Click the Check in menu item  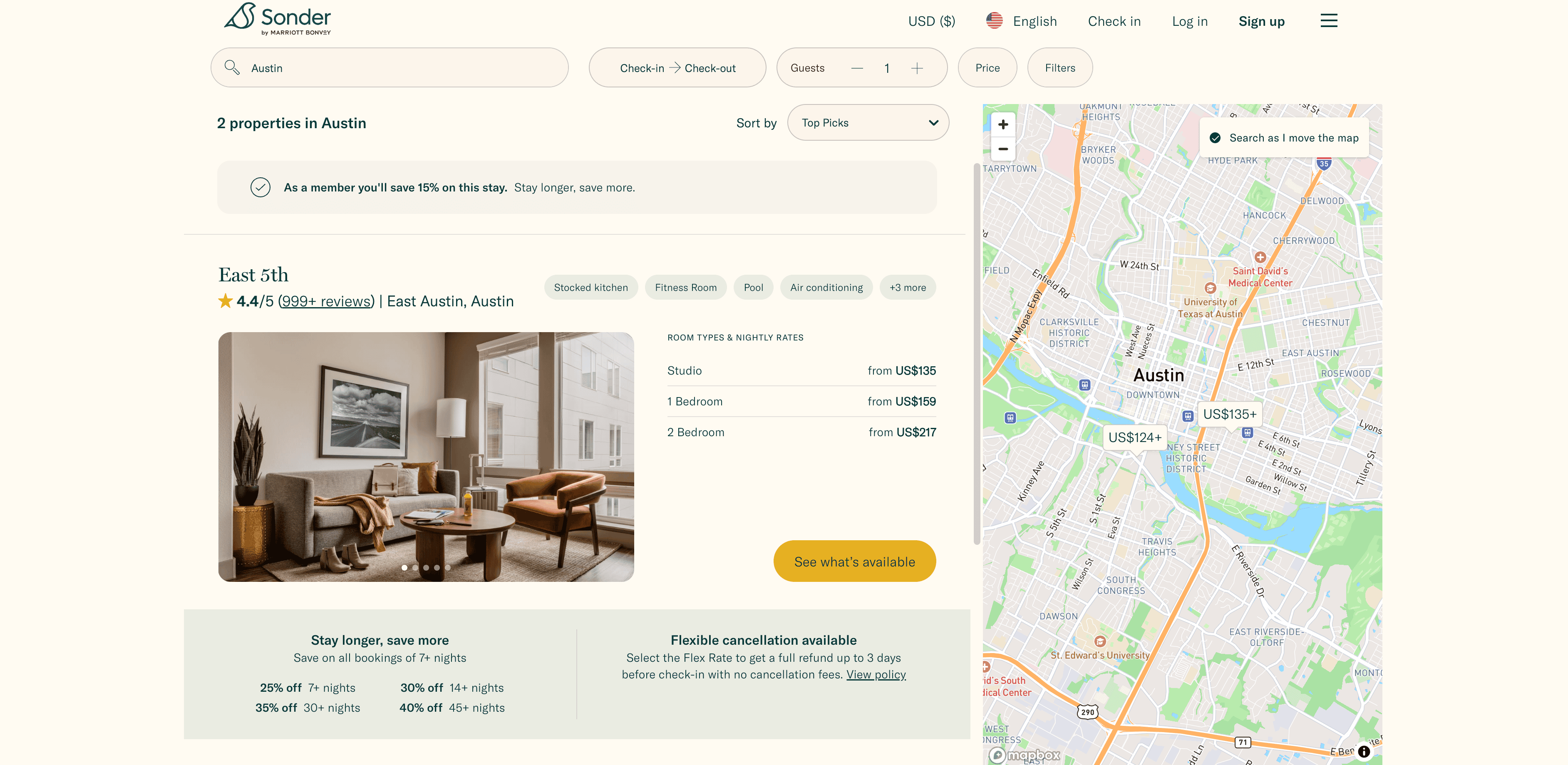pyautogui.click(x=1114, y=21)
